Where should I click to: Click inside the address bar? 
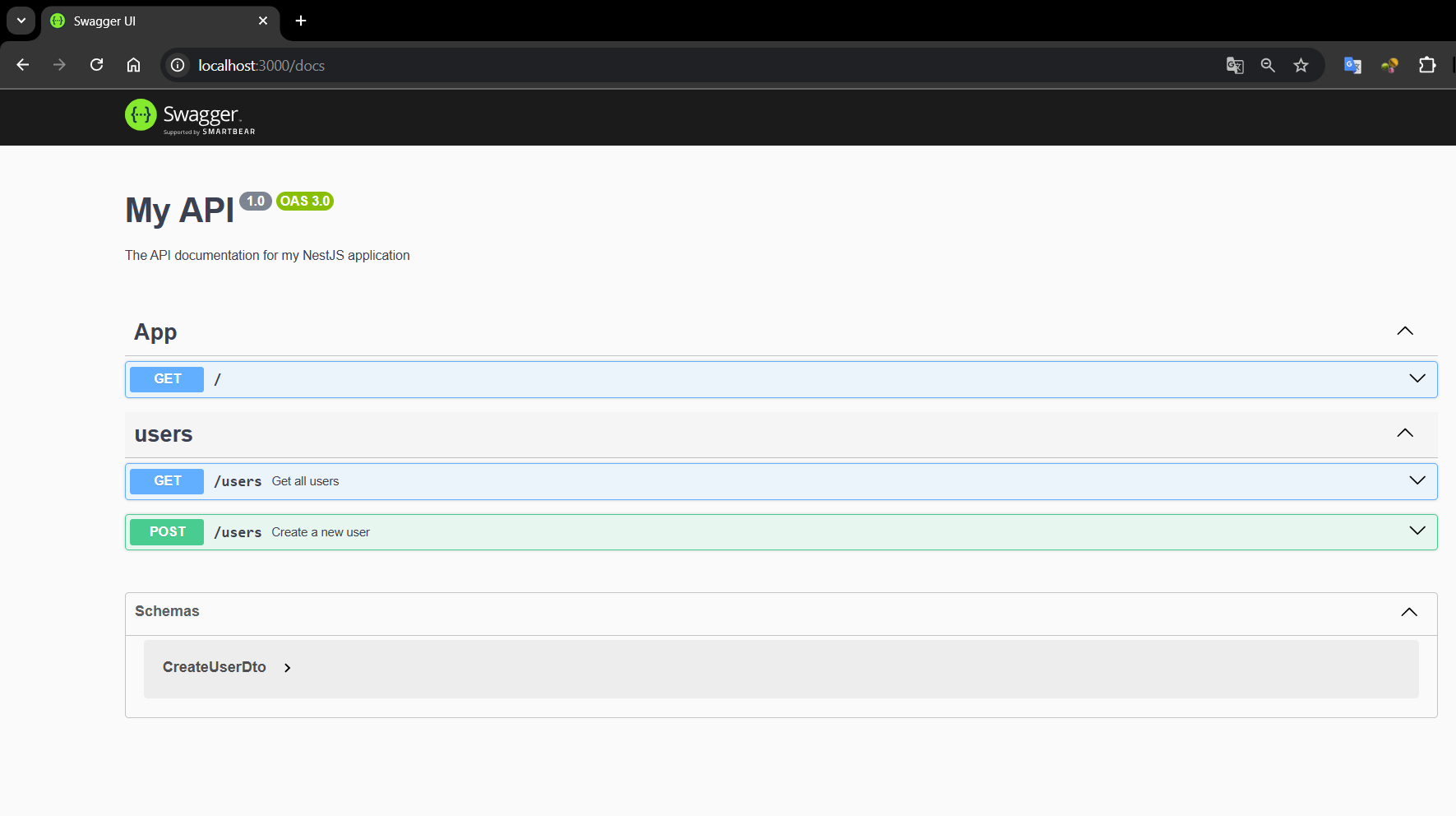575,65
